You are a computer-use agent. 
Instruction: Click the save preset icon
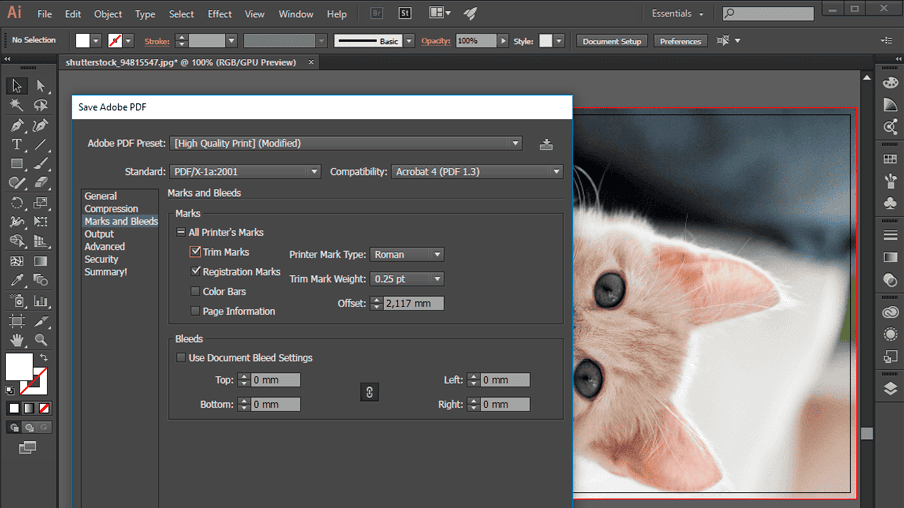pyautogui.click(x=546, y=144)
